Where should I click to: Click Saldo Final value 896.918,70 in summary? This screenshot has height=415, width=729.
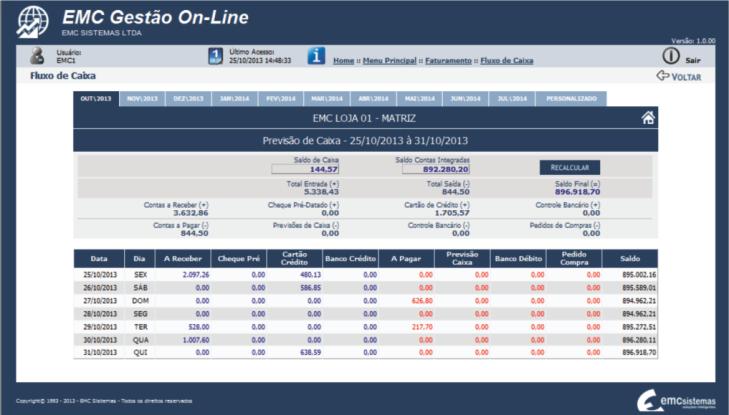coord(577,192)
